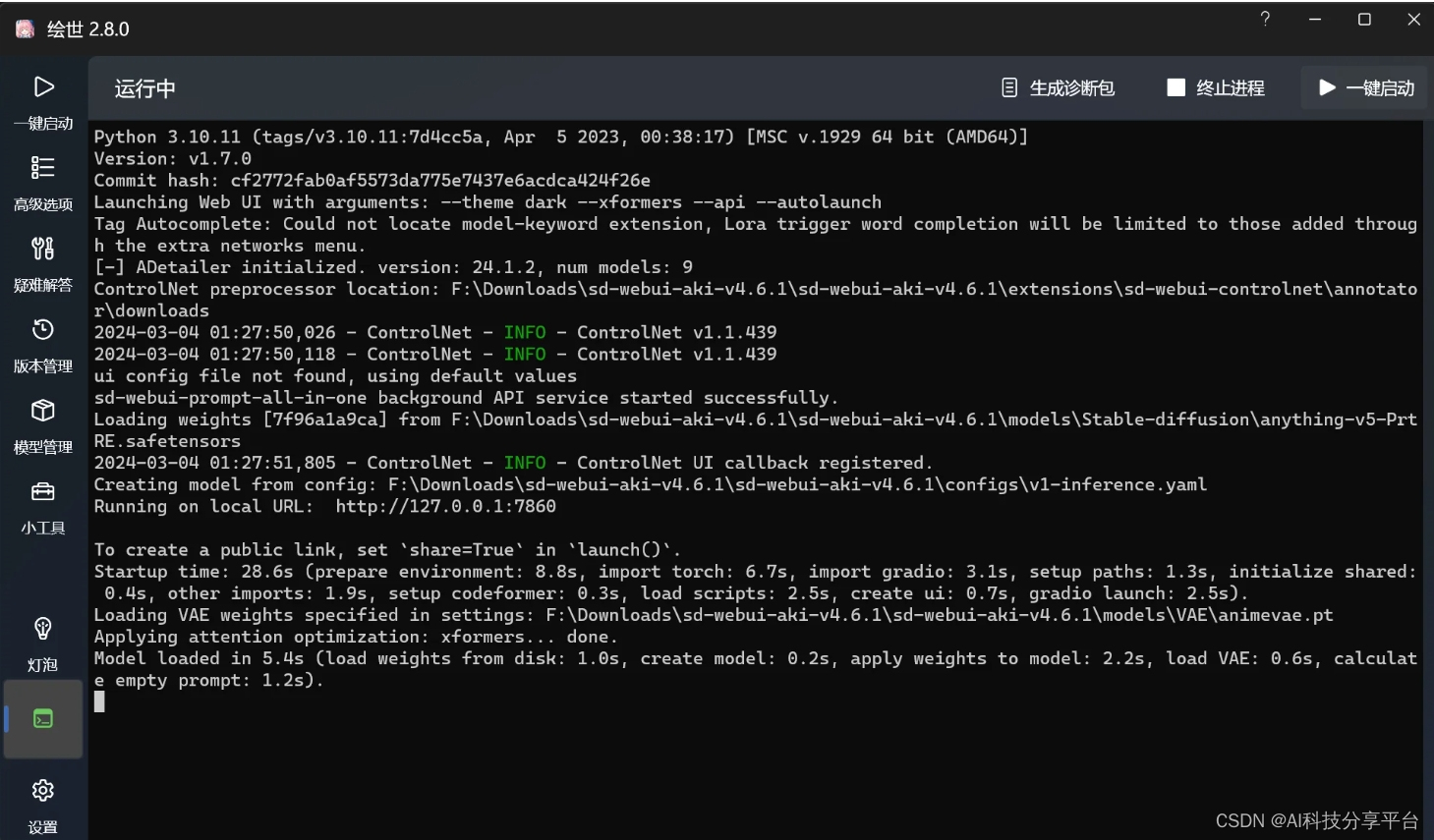The width and height of the screenshot is (1434, 840).
Task: Click the 'Launching Web UI with arguments' line
Action: click(x=488, y=201)
